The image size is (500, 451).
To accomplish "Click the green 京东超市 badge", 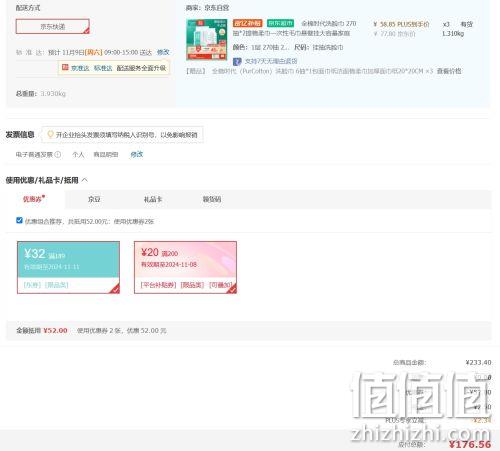I will coord(281,23).
